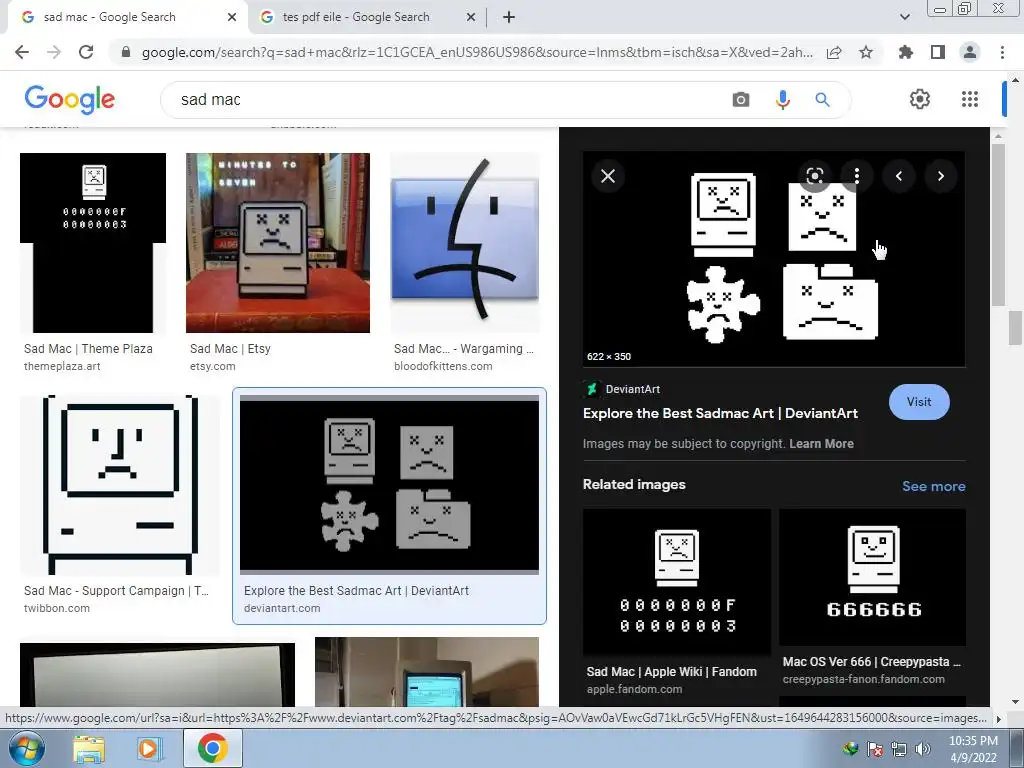
Task: Open the Chrome three-dot menu
Action: point(1002,52)
